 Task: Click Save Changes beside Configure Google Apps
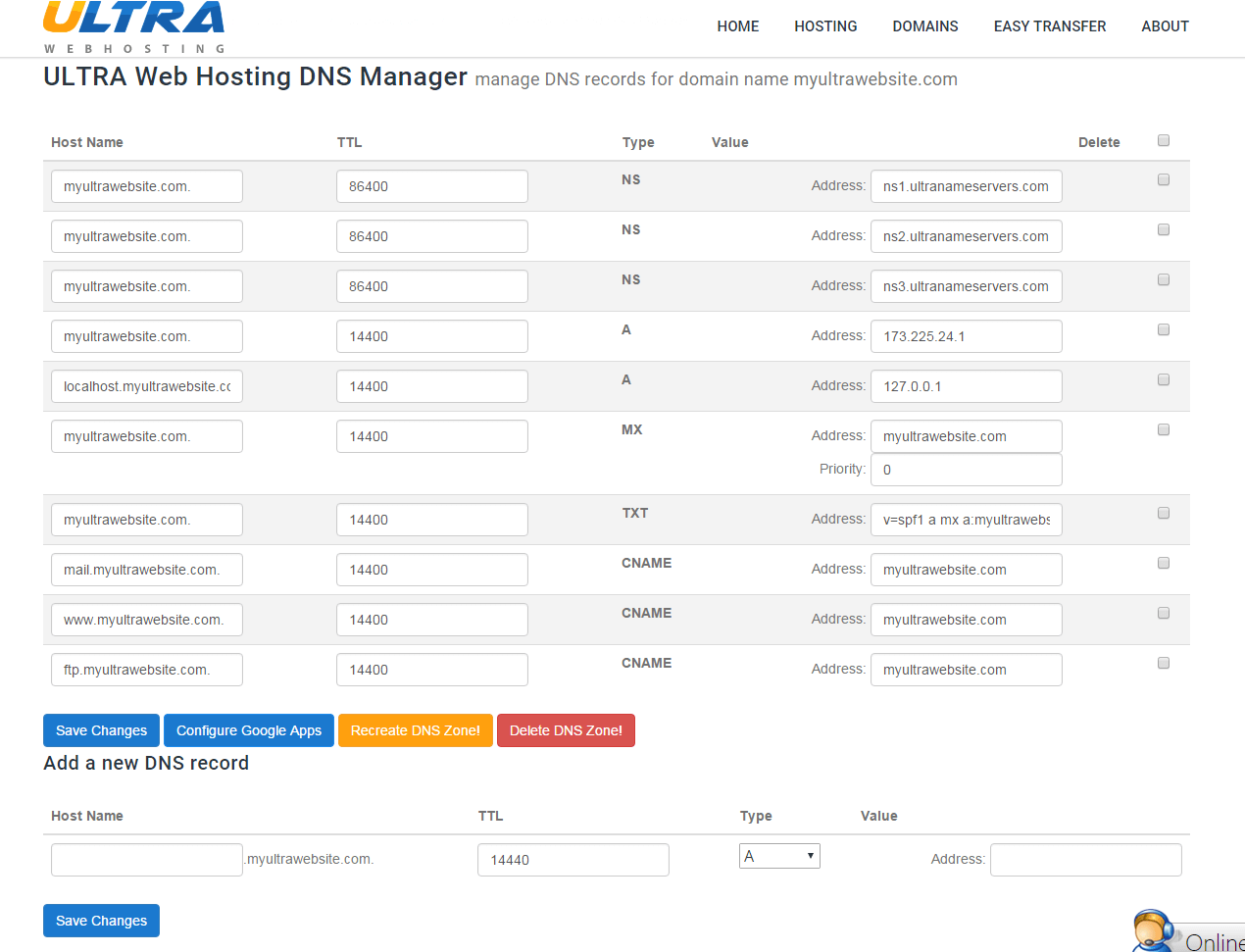point(101,730)
